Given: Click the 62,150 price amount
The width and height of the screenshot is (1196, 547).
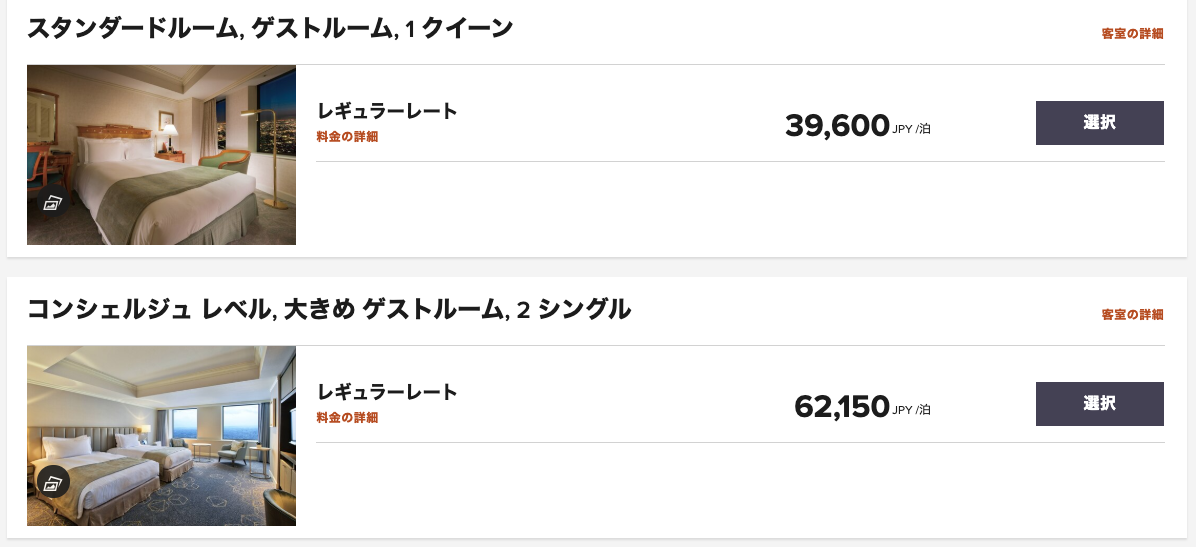Looking at the screenshot, I should click(x=841, y=406).
